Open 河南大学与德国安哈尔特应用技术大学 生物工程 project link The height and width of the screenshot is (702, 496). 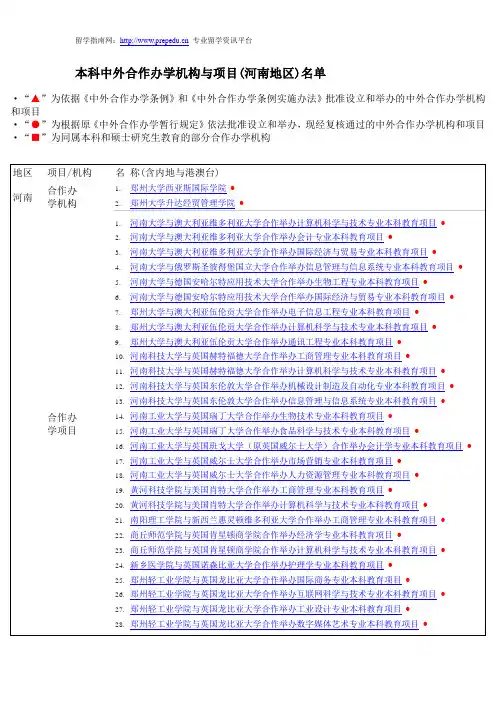[x=274, y=282]
